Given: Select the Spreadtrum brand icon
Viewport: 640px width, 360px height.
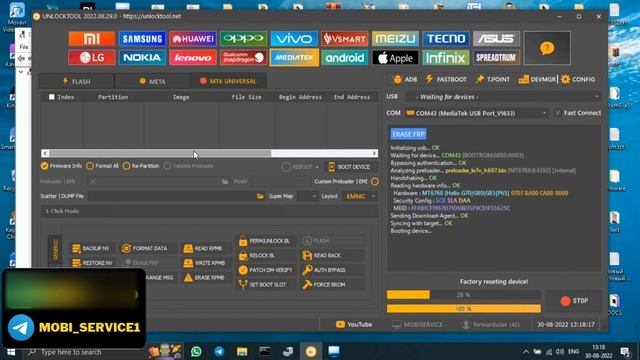Looking at the screenshot, I should [x=497, y=58].
